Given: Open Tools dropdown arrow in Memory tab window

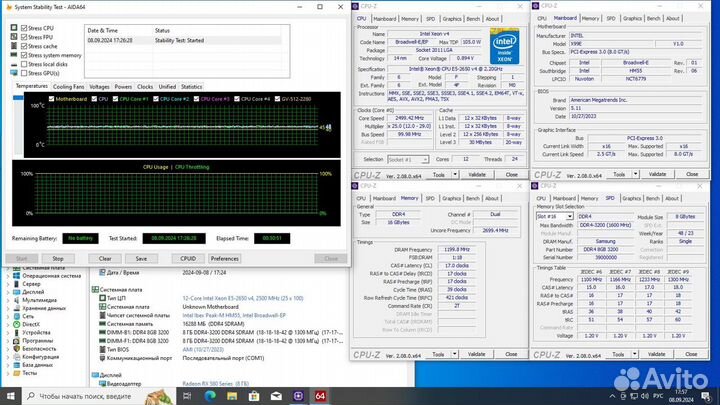Looking at the screenshot, I should [454, 354].
